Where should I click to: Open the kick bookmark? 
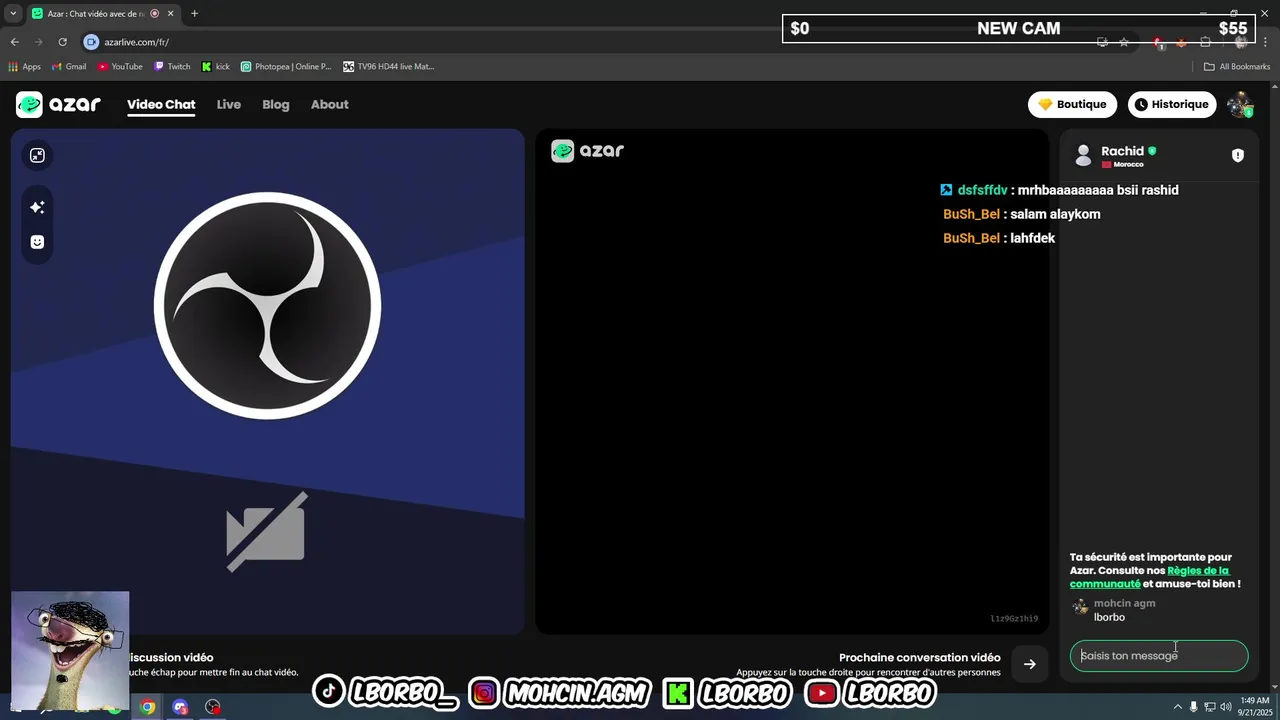click(216, 67)
